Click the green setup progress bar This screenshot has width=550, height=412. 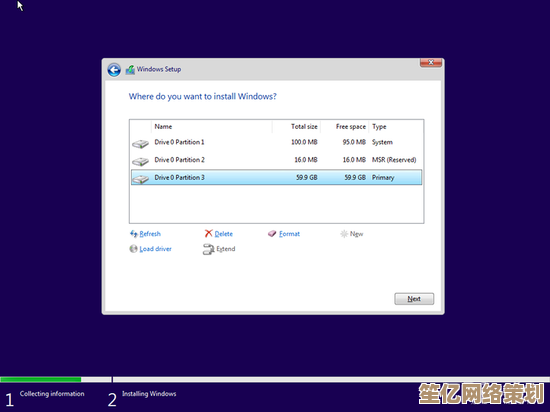(x=41, y=379)
